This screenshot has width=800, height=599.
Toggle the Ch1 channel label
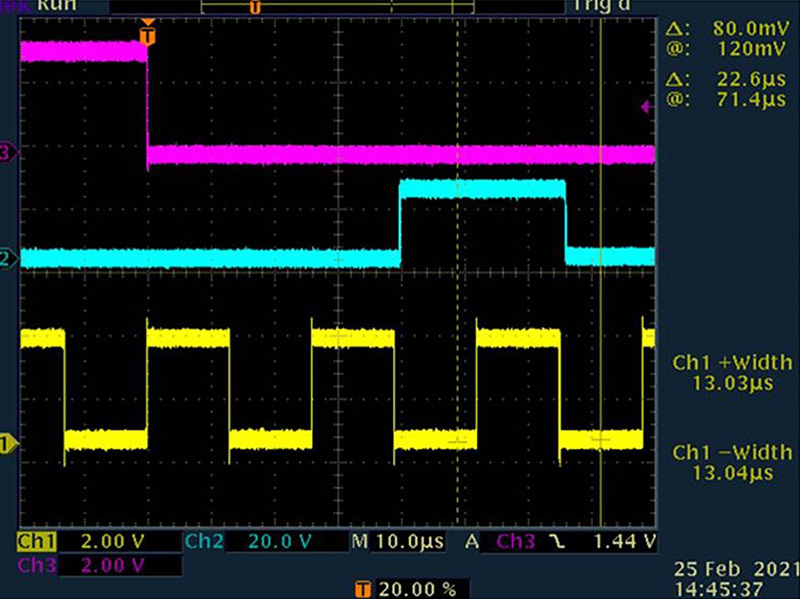click(x=37, y=542)
